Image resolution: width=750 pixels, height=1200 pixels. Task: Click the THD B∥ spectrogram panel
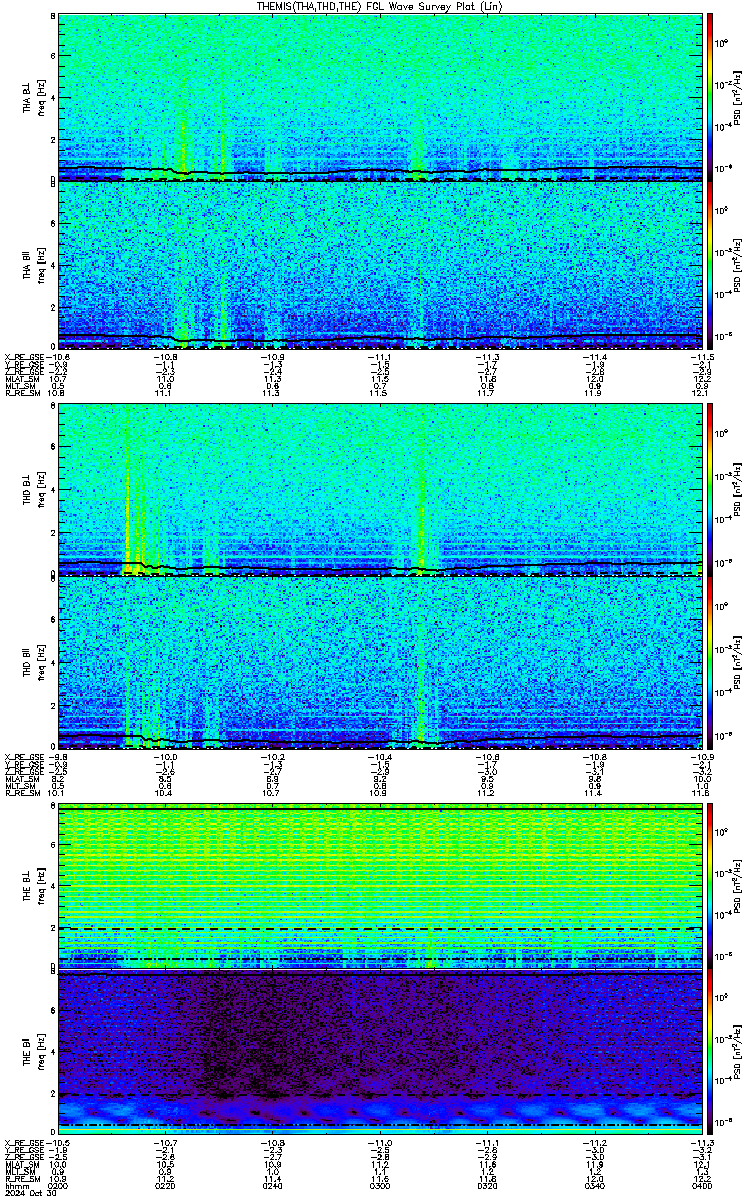click(381, 662)
